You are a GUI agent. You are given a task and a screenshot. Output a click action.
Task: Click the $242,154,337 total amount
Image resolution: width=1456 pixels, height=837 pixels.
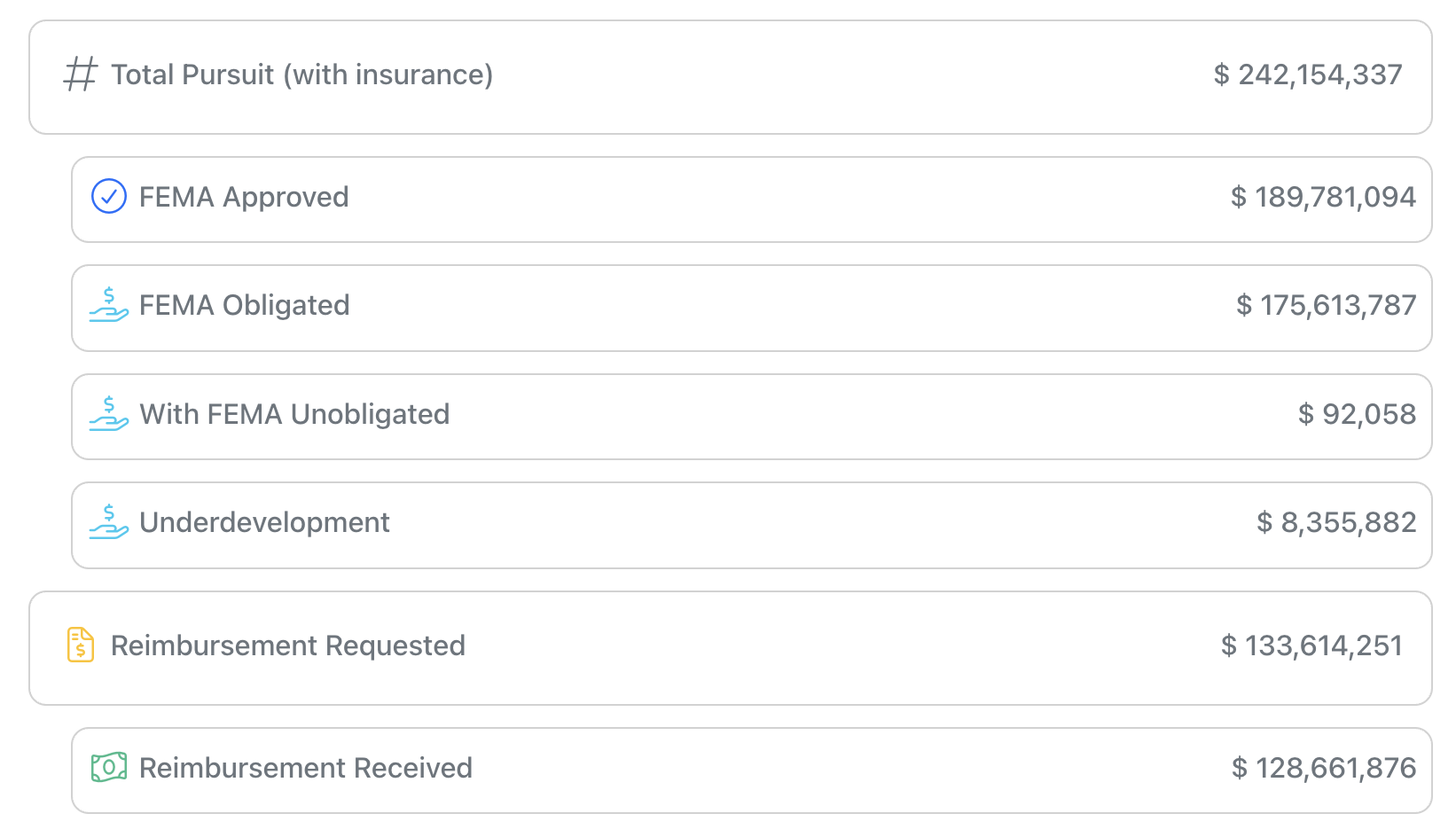click(1309, 74)
